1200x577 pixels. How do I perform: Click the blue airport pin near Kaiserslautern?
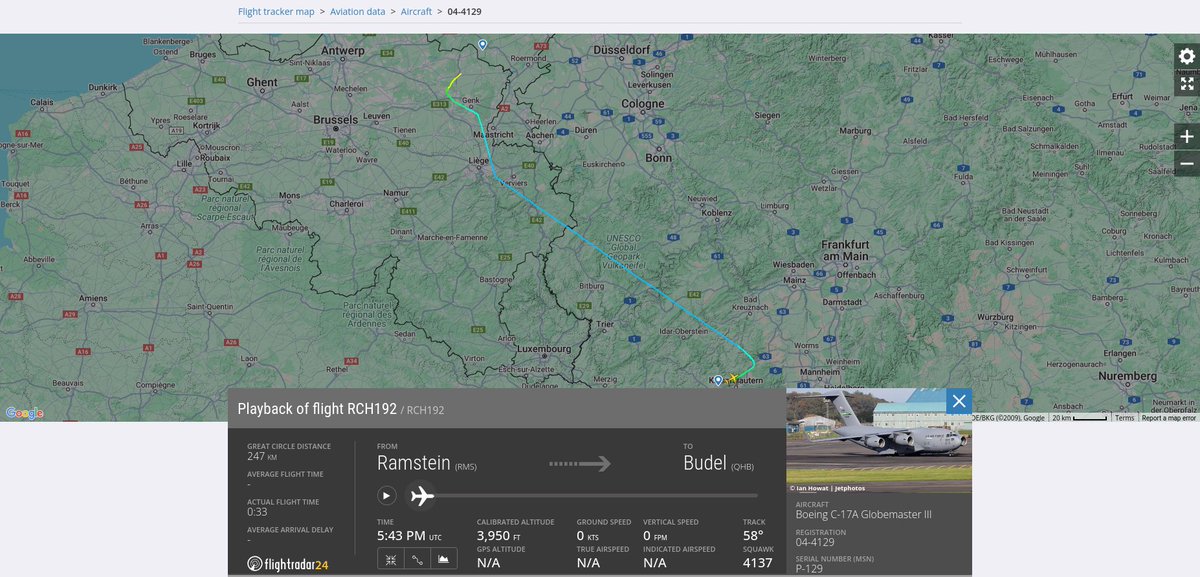click(717, 380)
